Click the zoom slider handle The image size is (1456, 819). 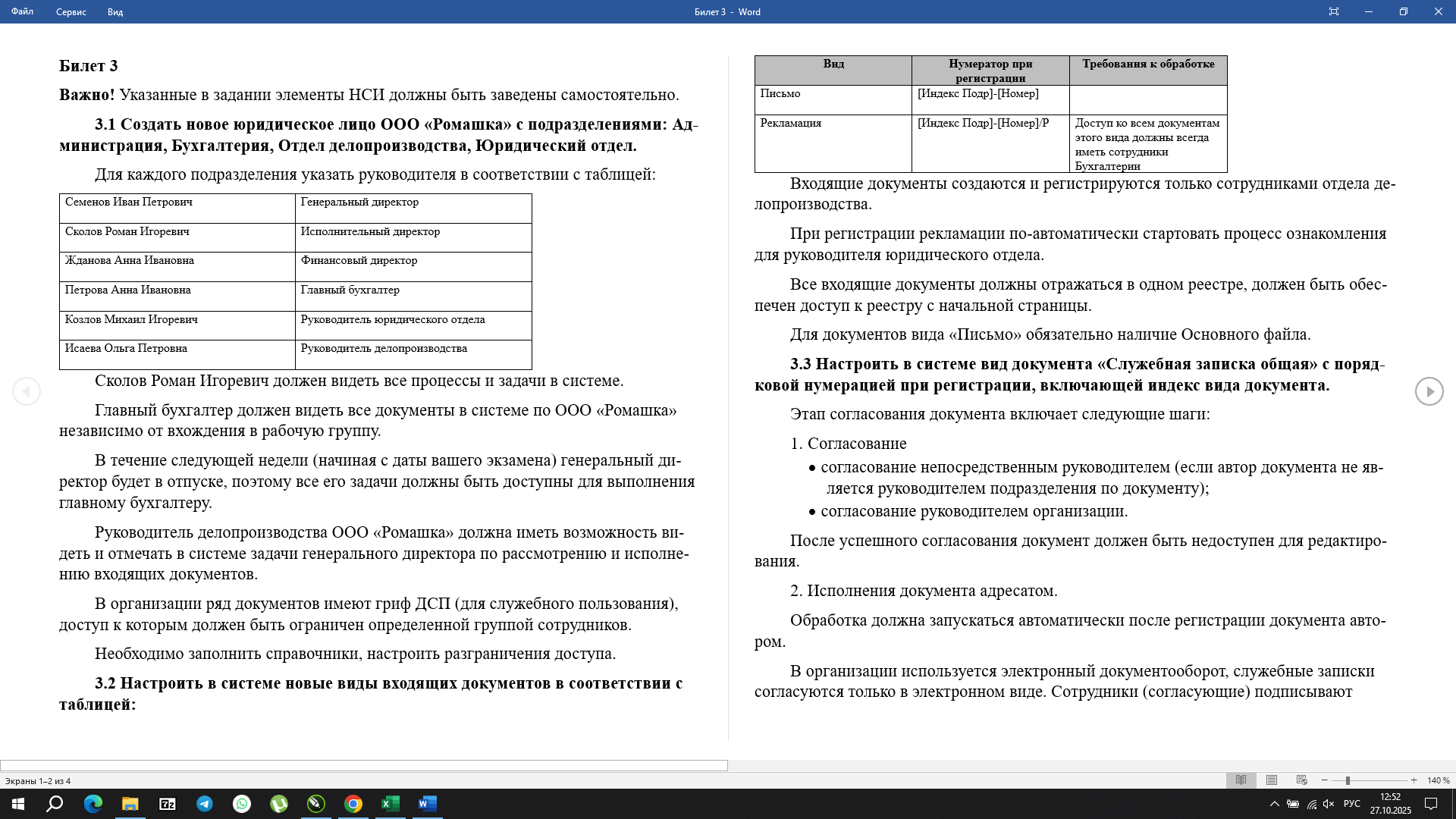[1348, 780]
